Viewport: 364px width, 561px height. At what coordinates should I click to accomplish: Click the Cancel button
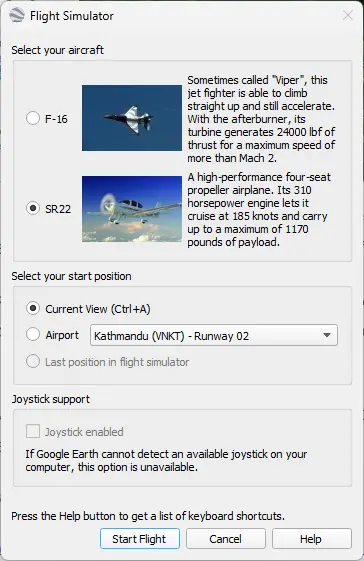pyautogui.click(x=225, y=538)
